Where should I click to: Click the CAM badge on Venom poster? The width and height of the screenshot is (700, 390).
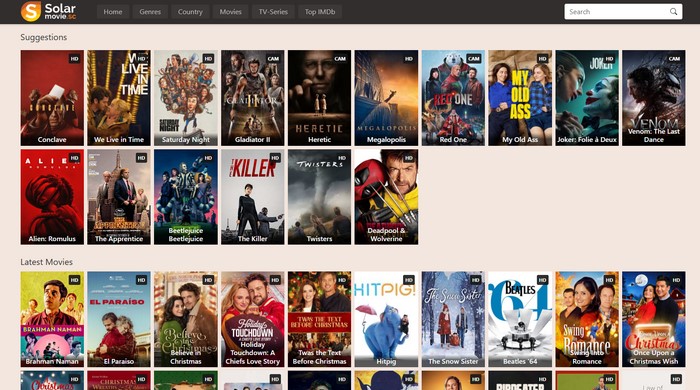(674, 58)
